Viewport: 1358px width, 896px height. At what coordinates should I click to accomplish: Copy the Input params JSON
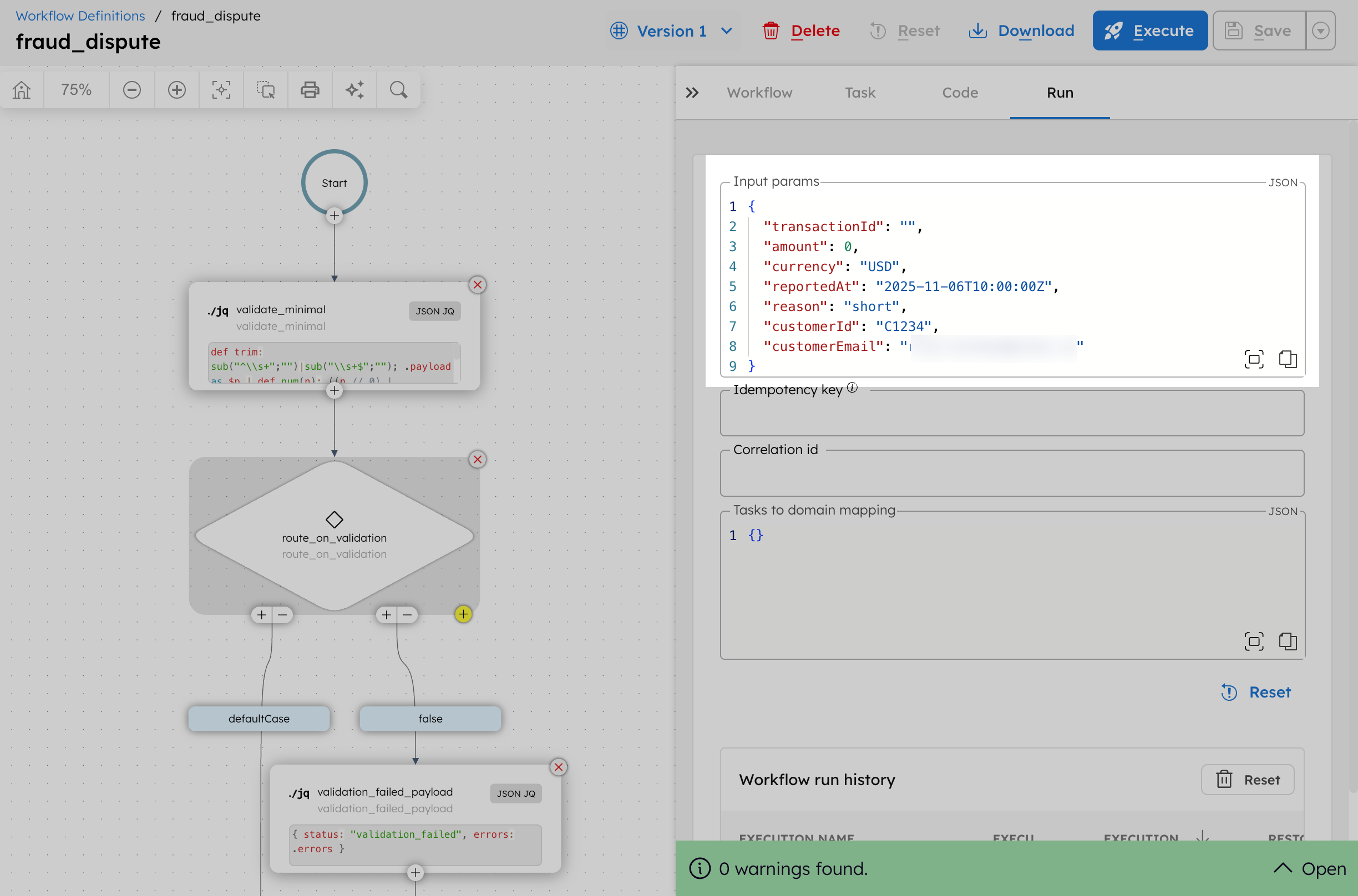[x=1288, y=359]
